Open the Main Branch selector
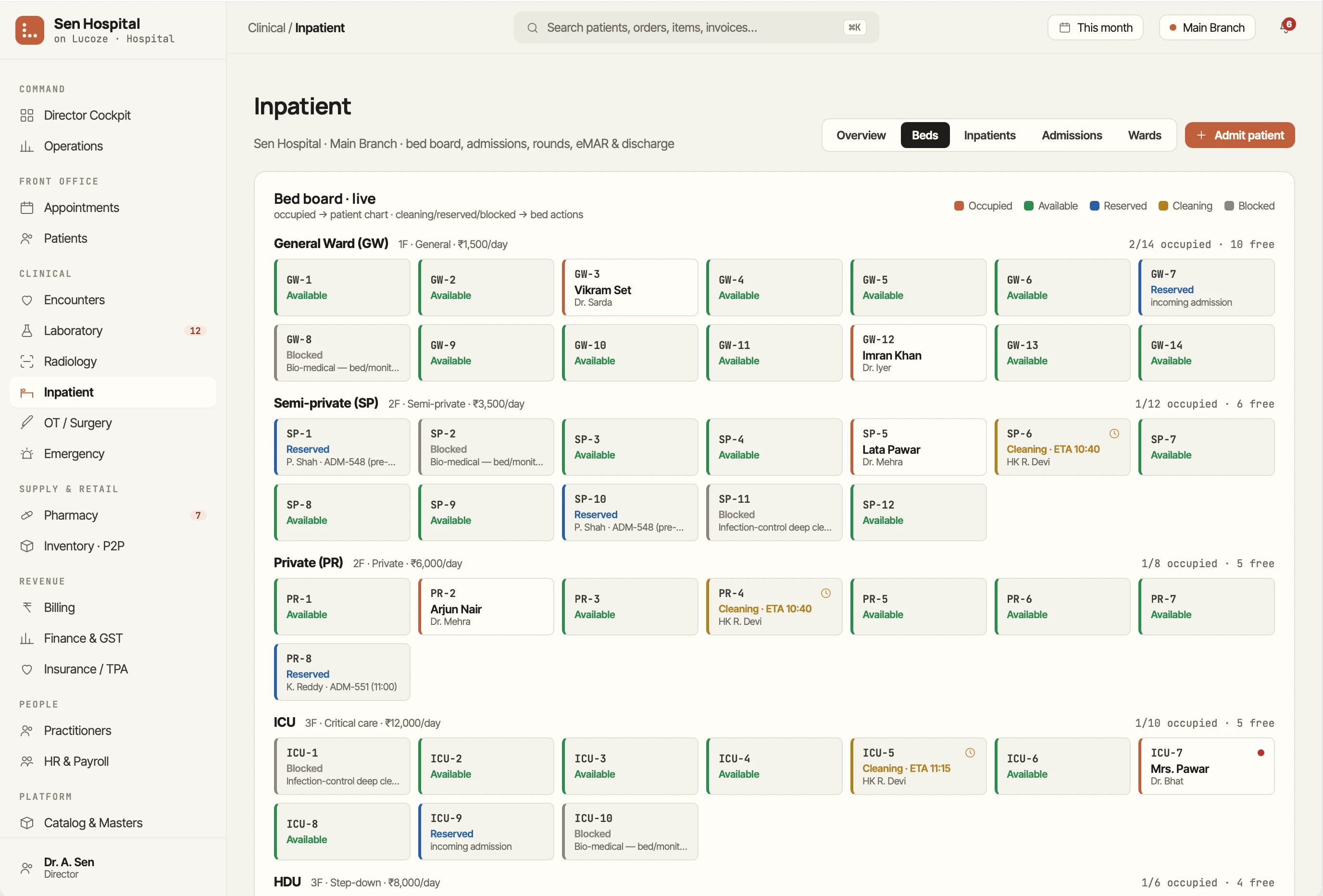 point(1207,27)
